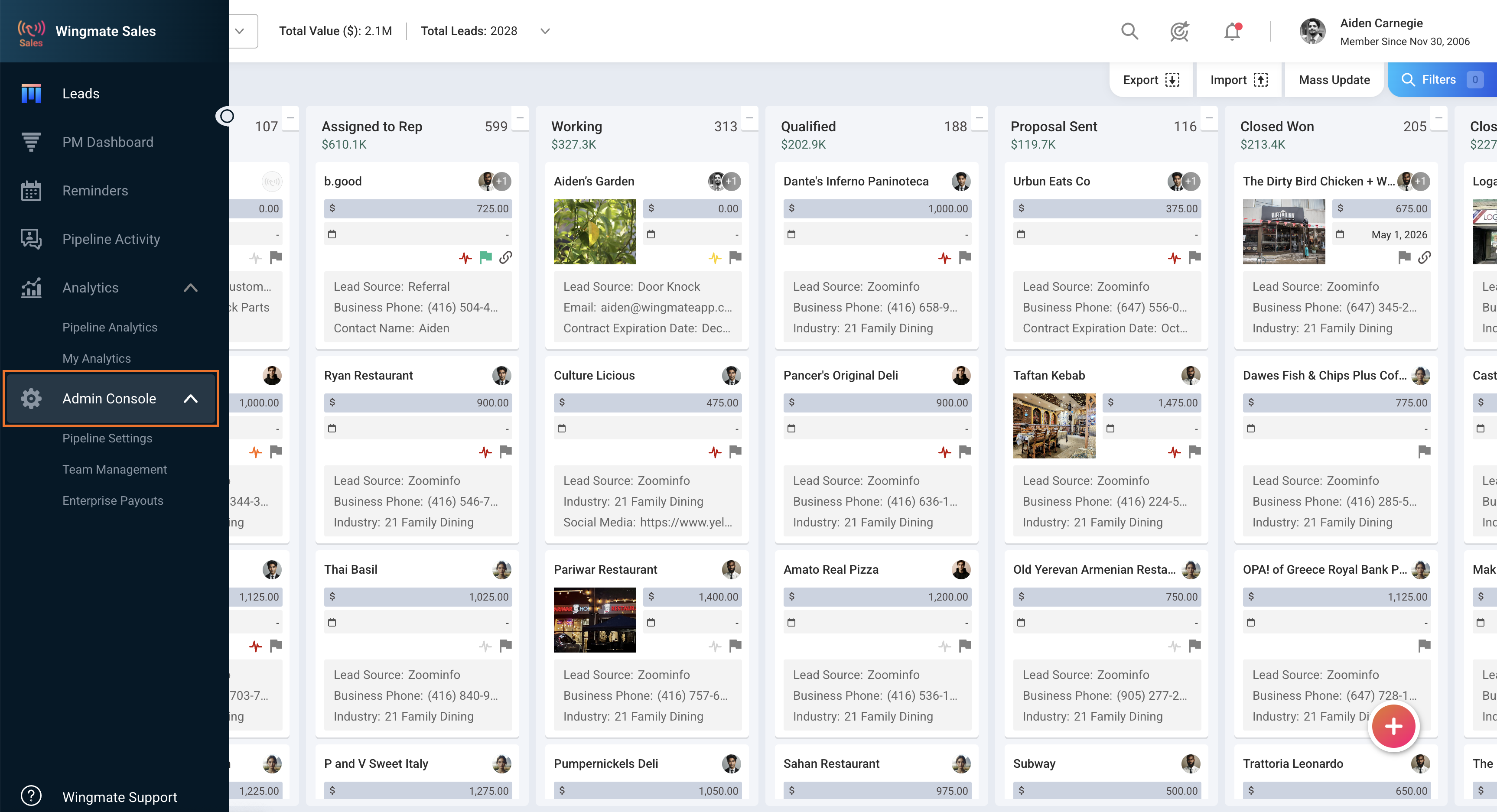Click the PM Dashboard funnel icon
The image size is (1497, 812).
tap(31, 142)
